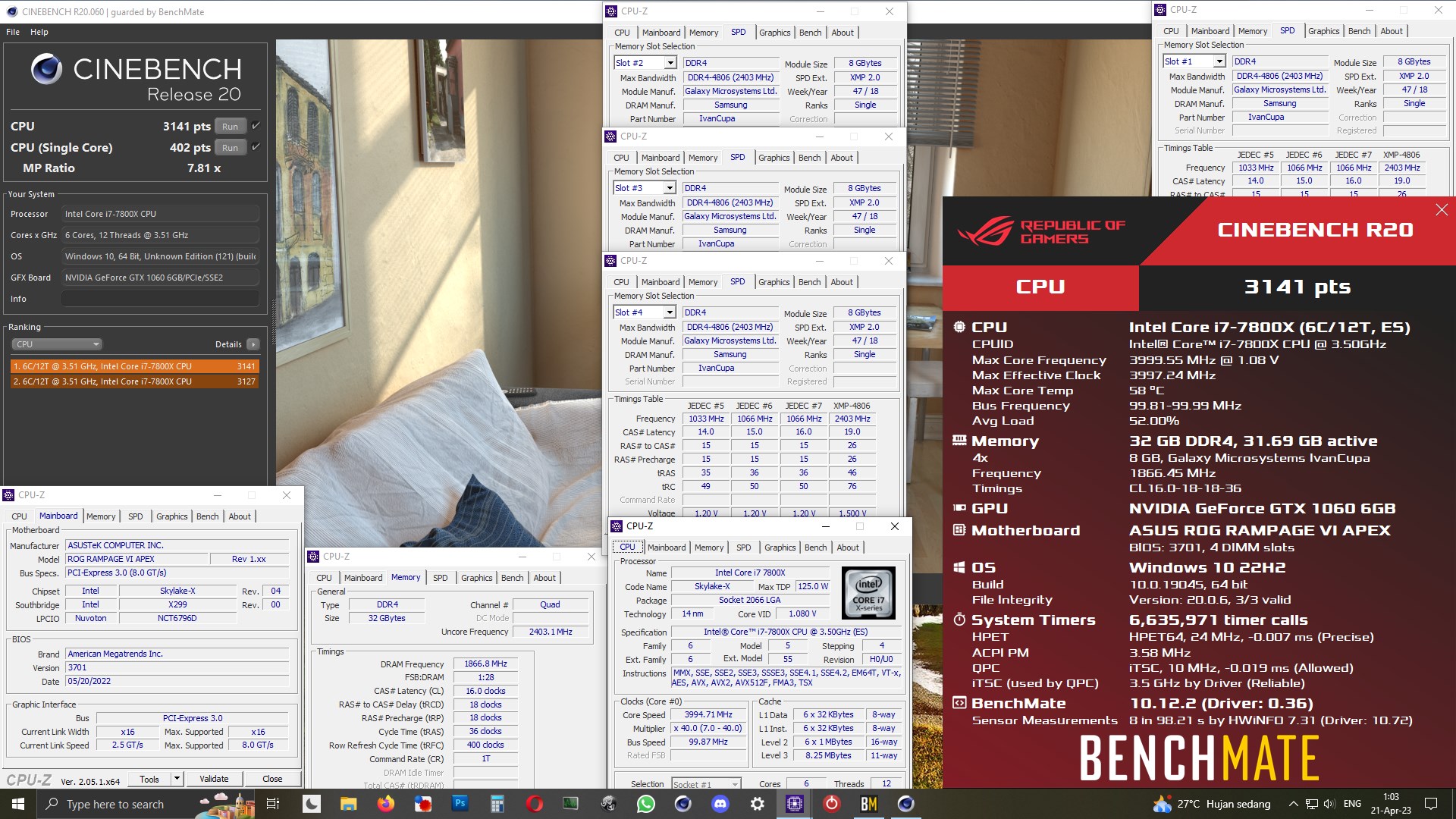This screenshot has width=1456, height=819.
Task: Click the taskbar clock showing 1:03
Action: pyautogui.click(x=1391, y=804)
